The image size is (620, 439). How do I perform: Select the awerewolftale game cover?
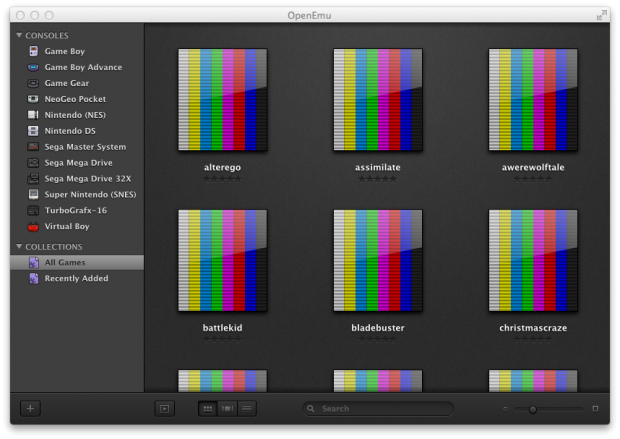tap(533, 99)
